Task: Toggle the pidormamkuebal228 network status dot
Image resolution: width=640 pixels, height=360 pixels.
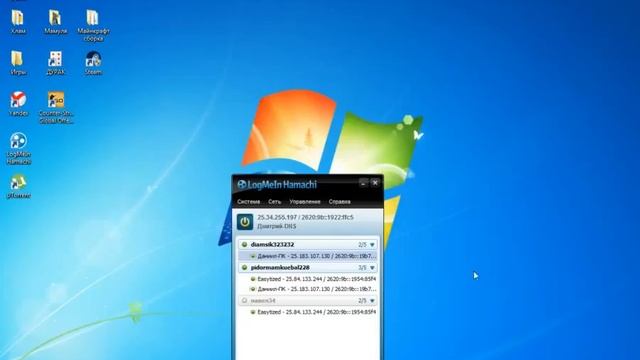Action: click(244, 267)
